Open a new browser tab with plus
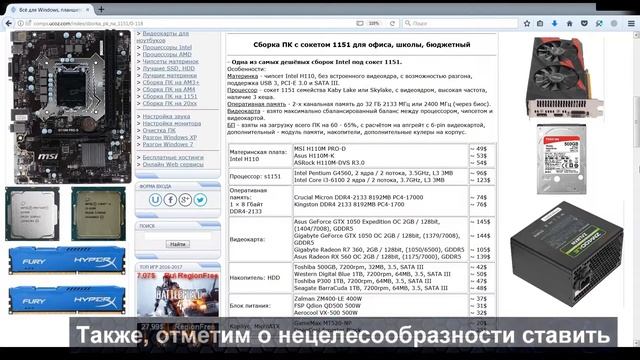This screenshot has height=360, width=640. coord(101,9)
